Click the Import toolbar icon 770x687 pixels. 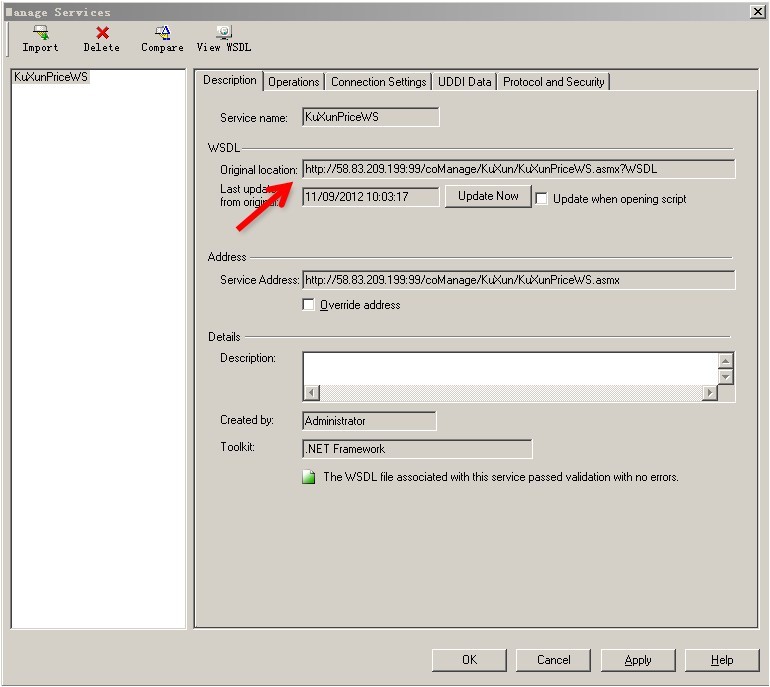pos(41,33)
